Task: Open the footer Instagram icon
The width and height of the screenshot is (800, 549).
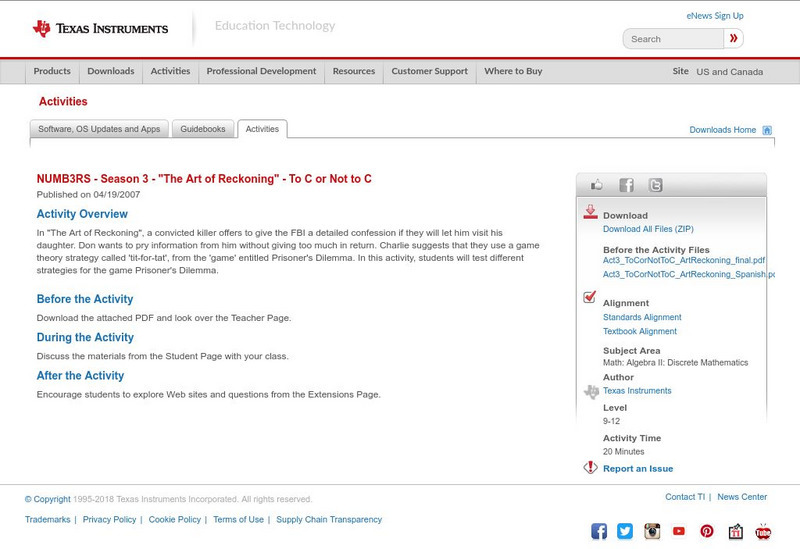Action: (x=652, y=531)
